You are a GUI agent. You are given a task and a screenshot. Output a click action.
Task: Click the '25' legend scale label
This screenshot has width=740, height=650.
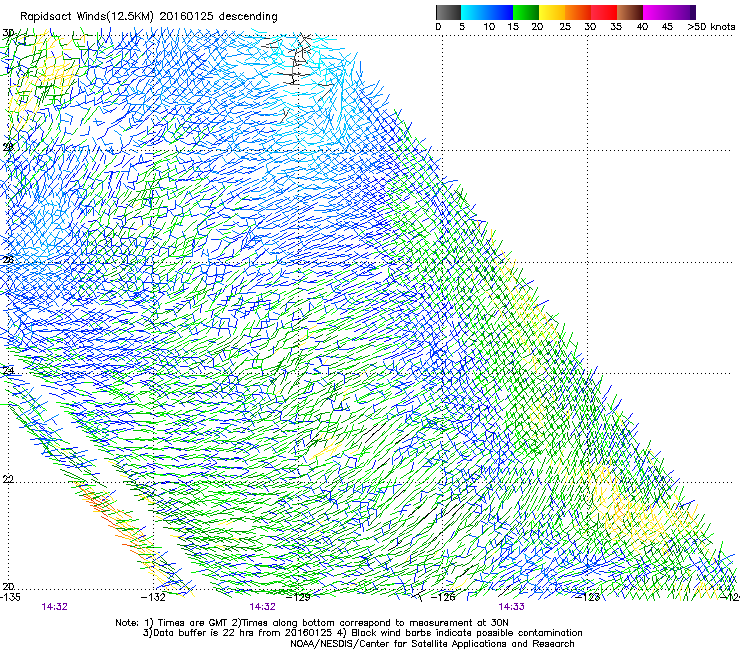point(565,27)
